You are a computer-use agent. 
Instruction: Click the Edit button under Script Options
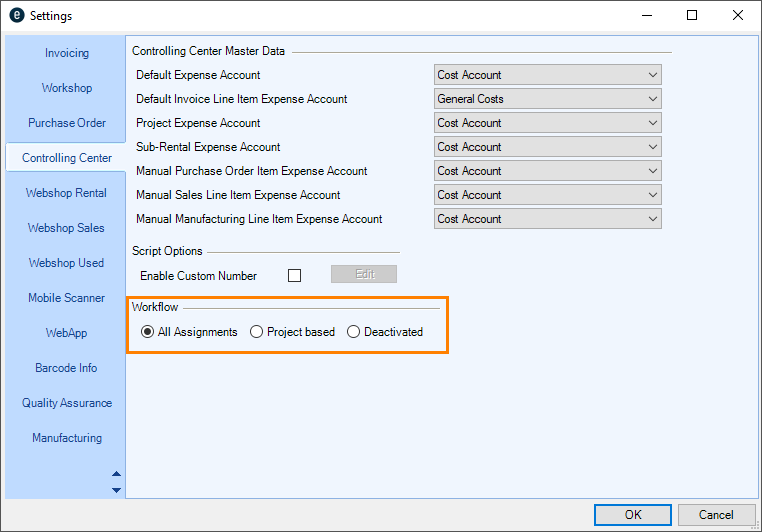(x=363, y=275)
